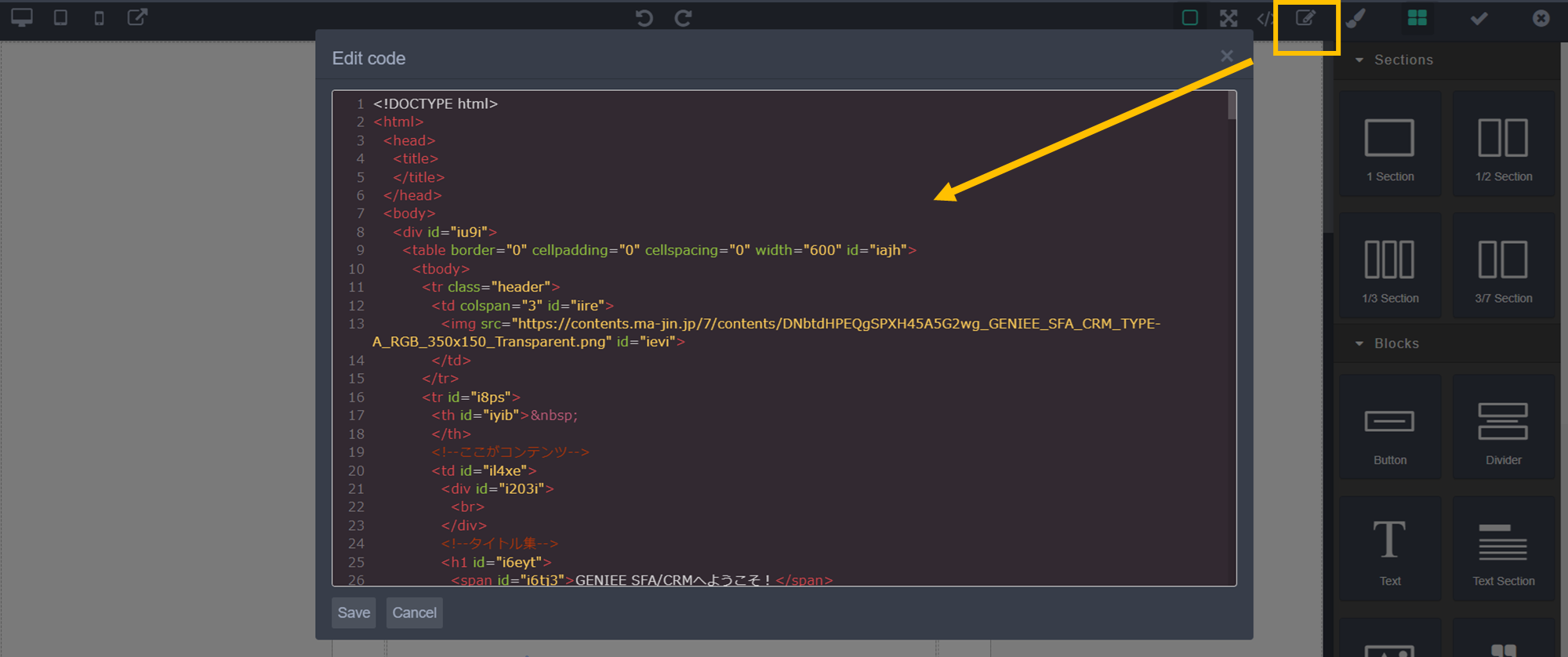
Task: Close the Edit code dialog
Action: (x=1227, y=56)
